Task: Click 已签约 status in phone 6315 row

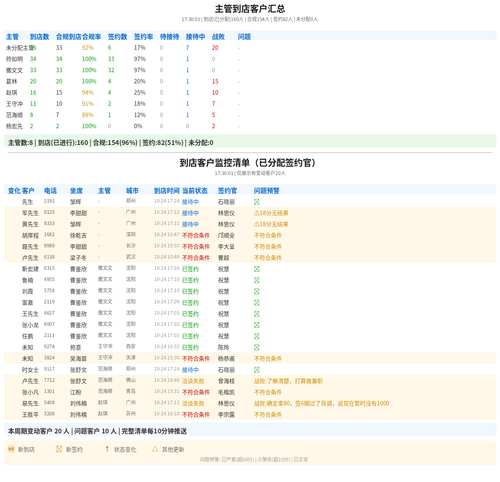Action: point(190,269)
